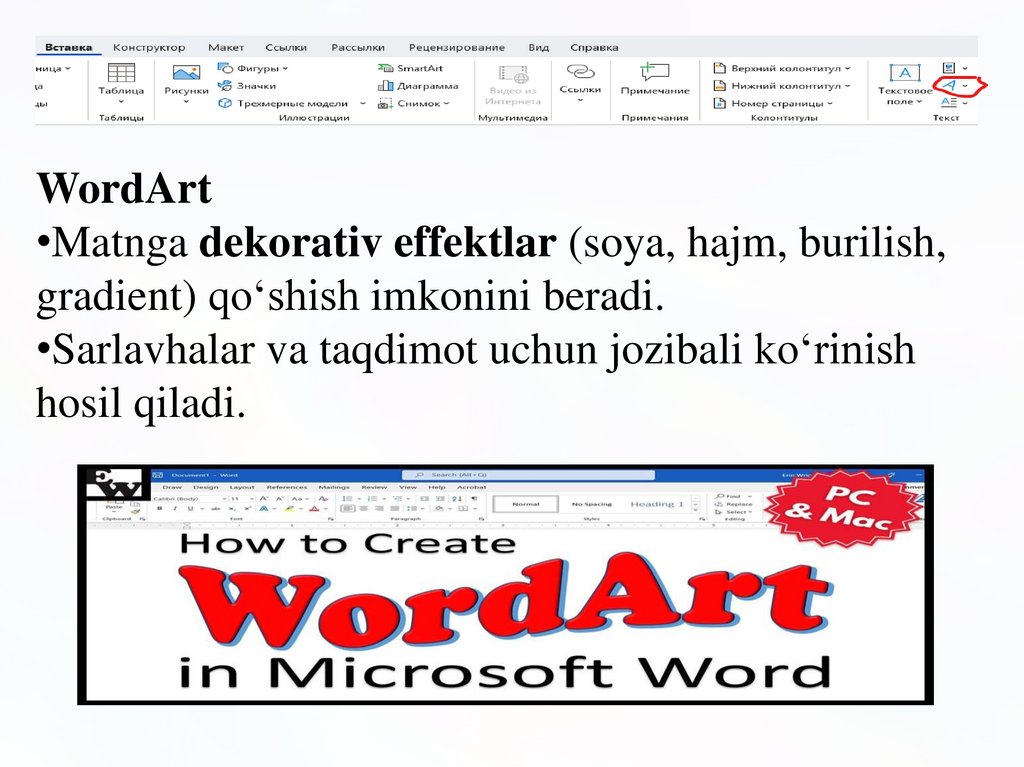Click the red font color A
Screen dimensions: 1024x767
(314, 508)
